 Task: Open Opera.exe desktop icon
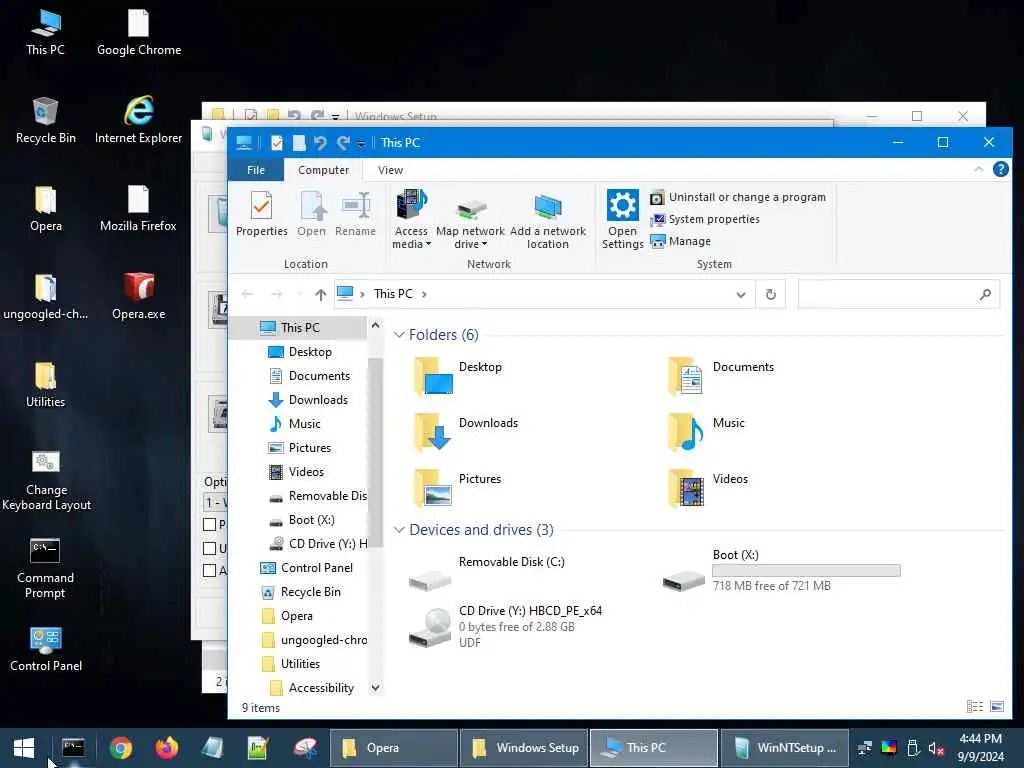(x=138, y=296)
